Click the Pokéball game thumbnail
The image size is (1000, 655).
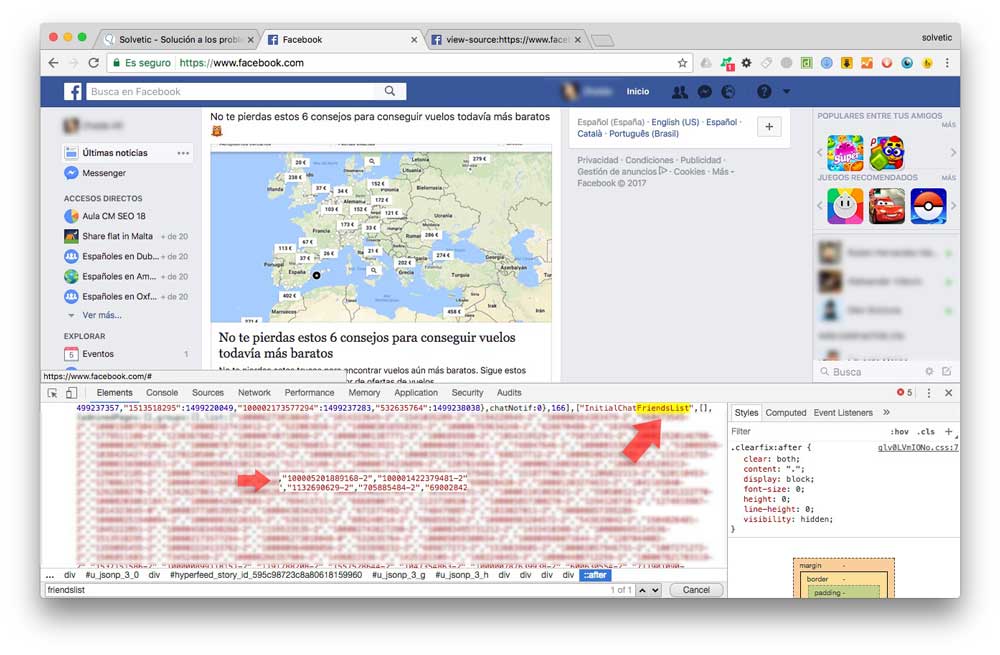(x=928, y=205)
